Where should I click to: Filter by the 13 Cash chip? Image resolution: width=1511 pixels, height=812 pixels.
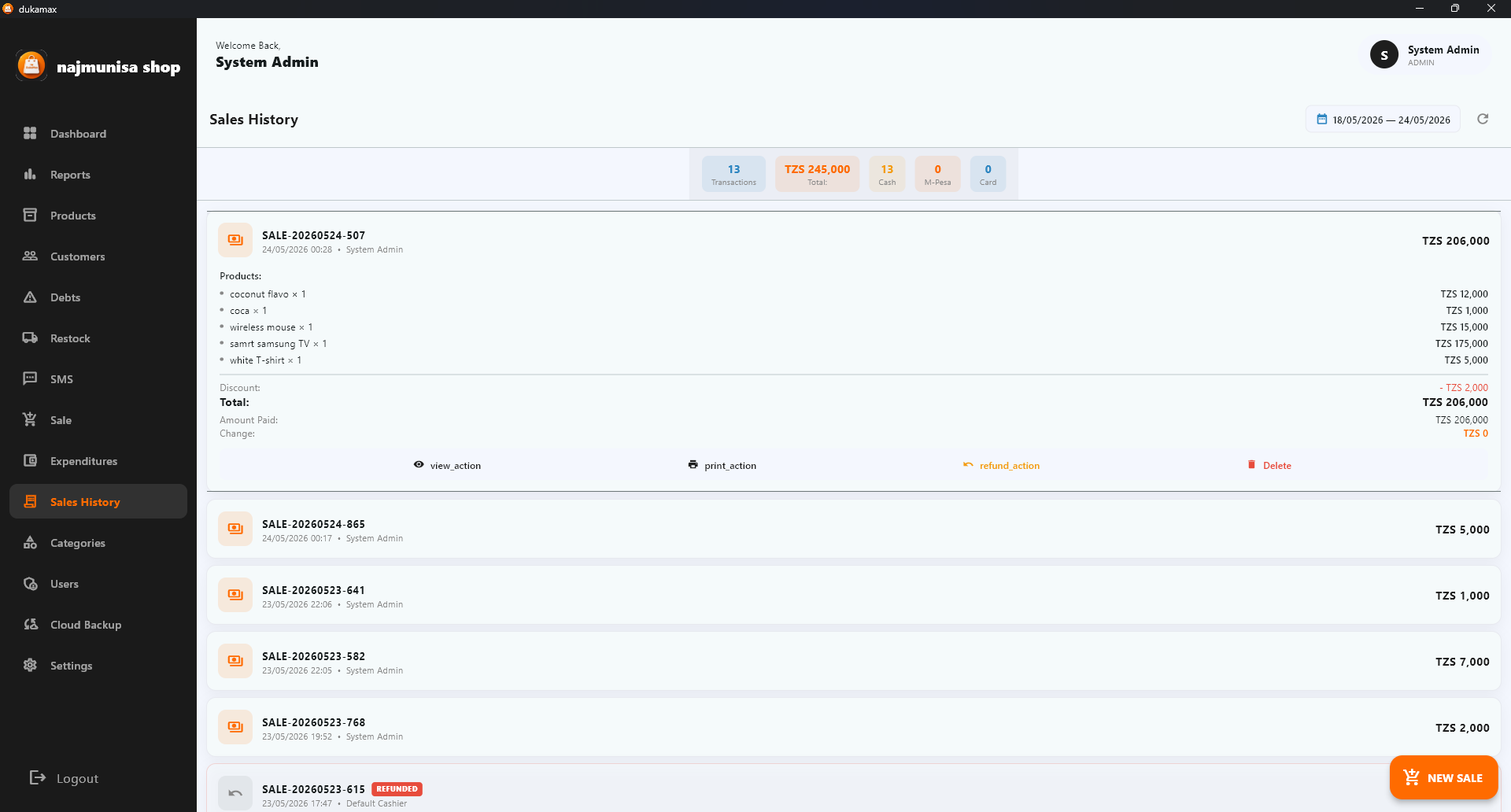pyautogui.click(x=887, y=174)
